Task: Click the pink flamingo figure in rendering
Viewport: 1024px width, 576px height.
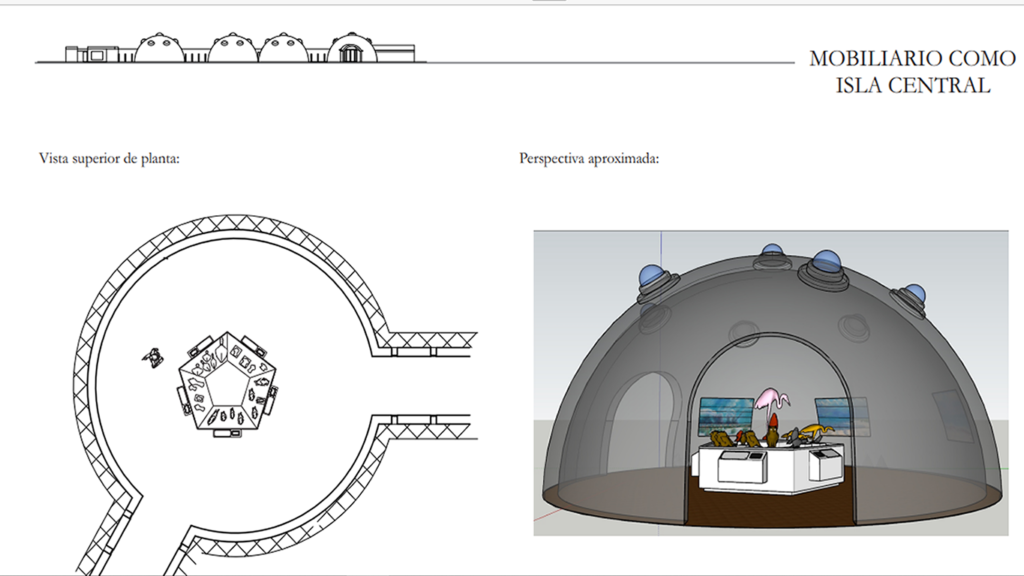Action: (x=773, y=402)
